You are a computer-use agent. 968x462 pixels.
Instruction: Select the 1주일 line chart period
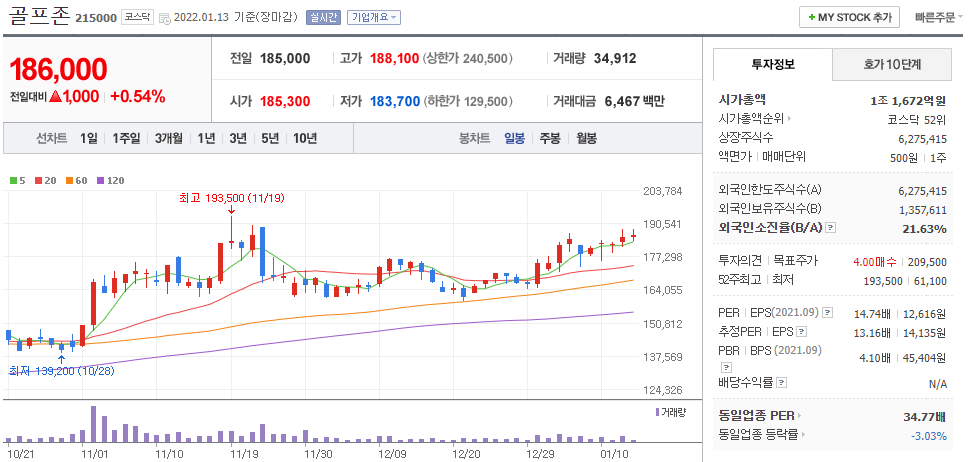tap(126, 138)
